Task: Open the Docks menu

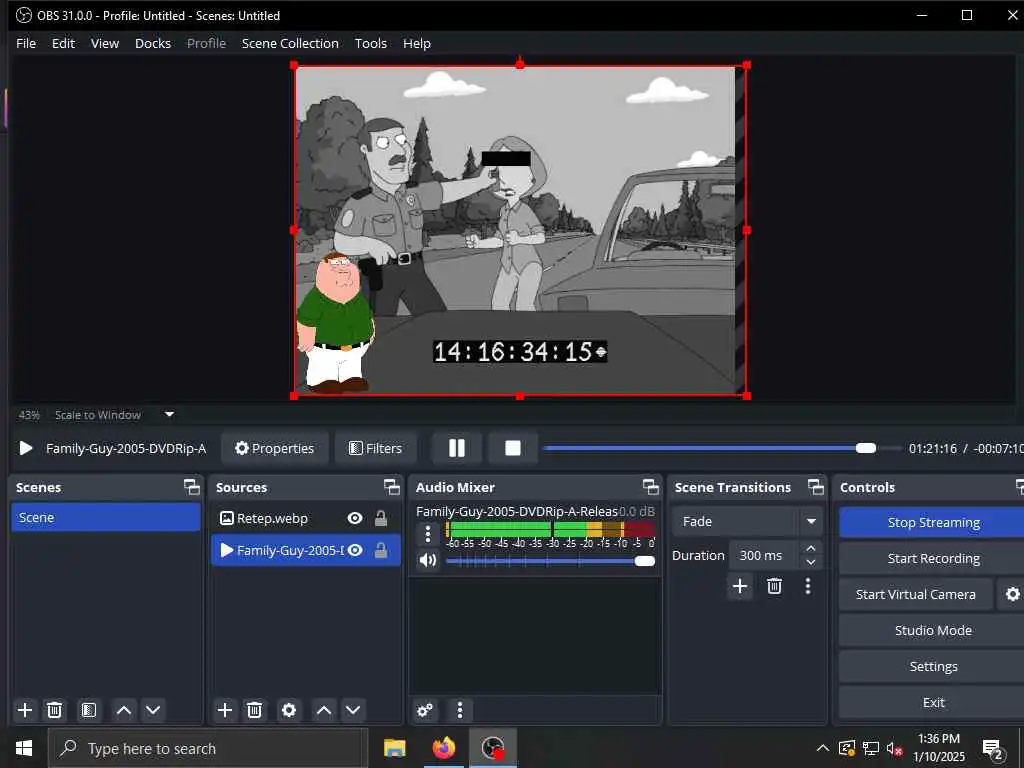Action: click(x=153, y=43)
